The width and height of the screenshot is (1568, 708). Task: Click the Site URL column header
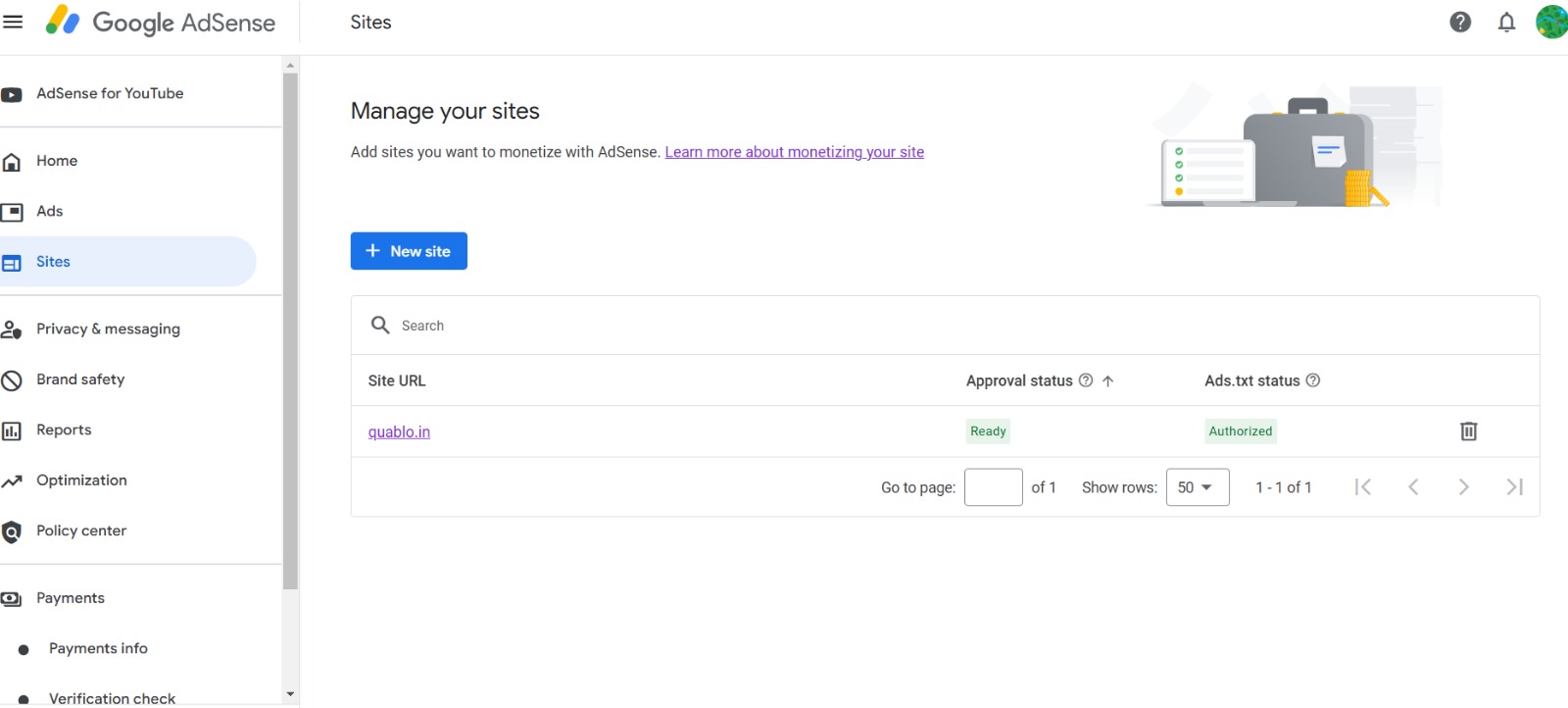pos(397,380)
